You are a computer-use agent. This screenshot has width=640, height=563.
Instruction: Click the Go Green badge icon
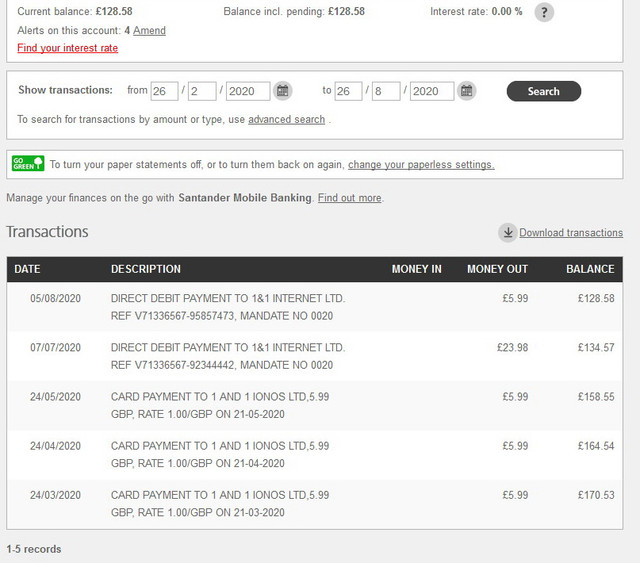(28, 164)
